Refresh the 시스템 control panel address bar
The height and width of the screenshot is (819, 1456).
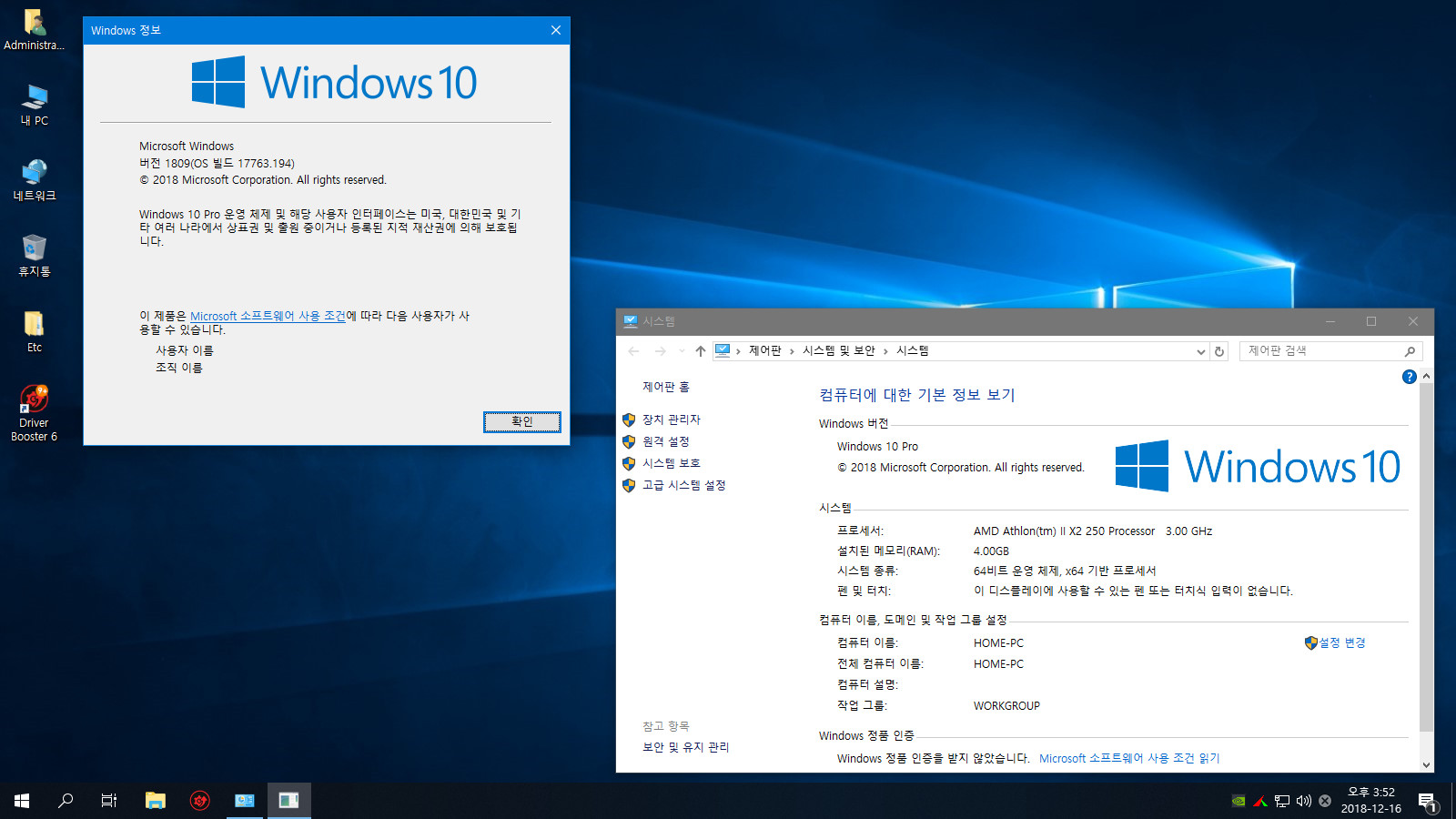point(1219,351)
